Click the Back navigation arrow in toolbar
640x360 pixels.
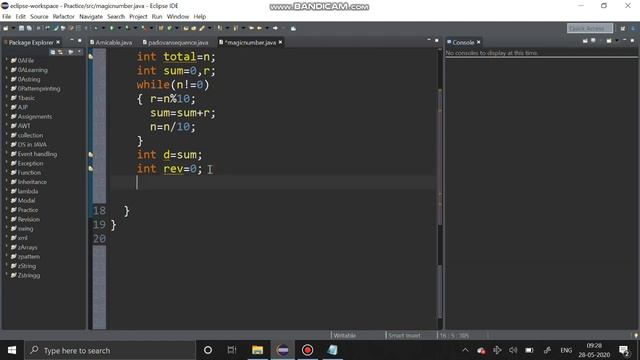click(x=259, y=28)
